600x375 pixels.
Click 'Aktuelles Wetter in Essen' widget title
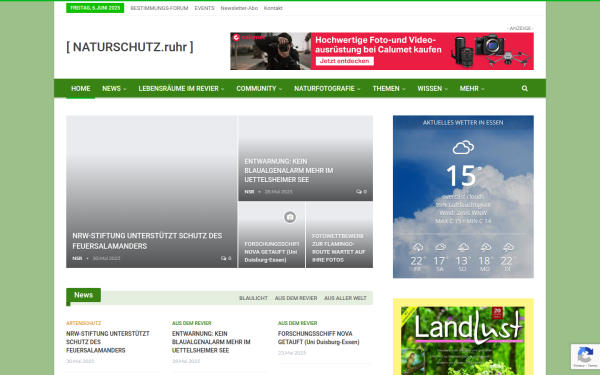[x=463, y=122]
